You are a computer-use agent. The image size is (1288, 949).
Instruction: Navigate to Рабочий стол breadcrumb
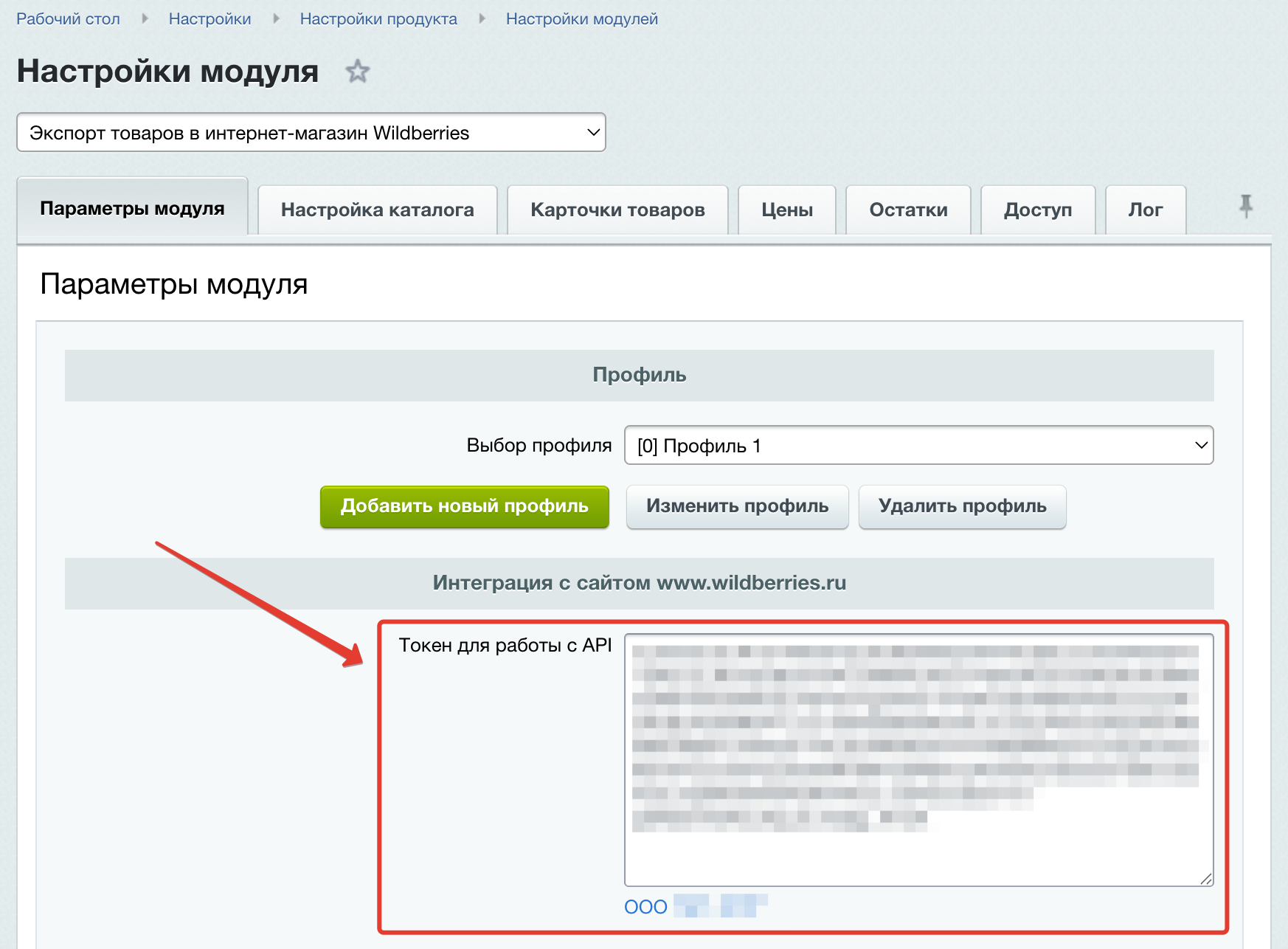[68, 19]
